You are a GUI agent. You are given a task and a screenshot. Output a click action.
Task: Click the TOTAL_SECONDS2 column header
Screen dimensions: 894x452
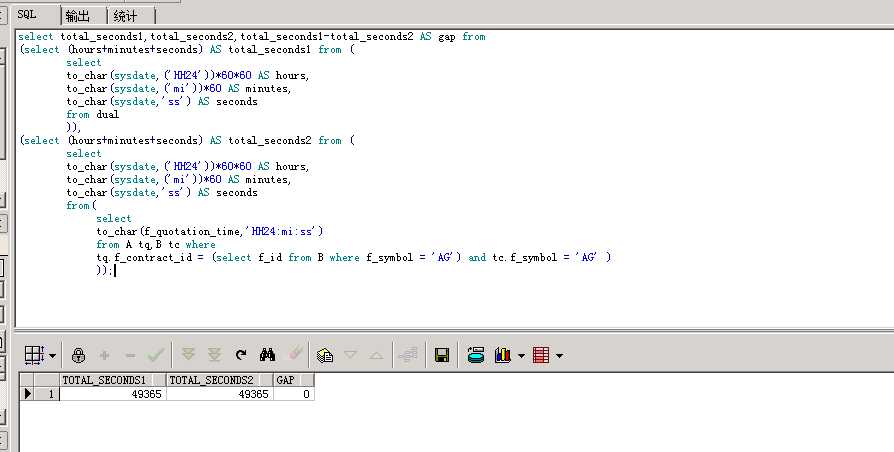(219, 380)
